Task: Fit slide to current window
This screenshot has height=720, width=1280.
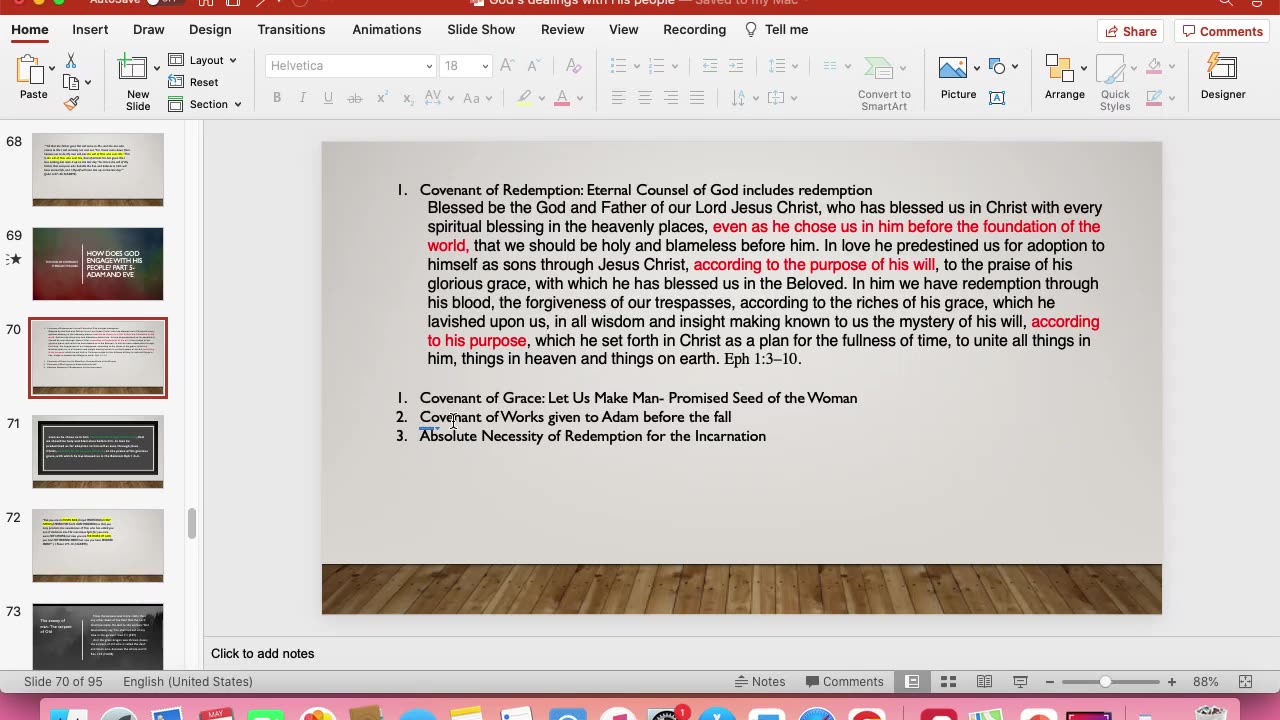Action: (1245, 682)
